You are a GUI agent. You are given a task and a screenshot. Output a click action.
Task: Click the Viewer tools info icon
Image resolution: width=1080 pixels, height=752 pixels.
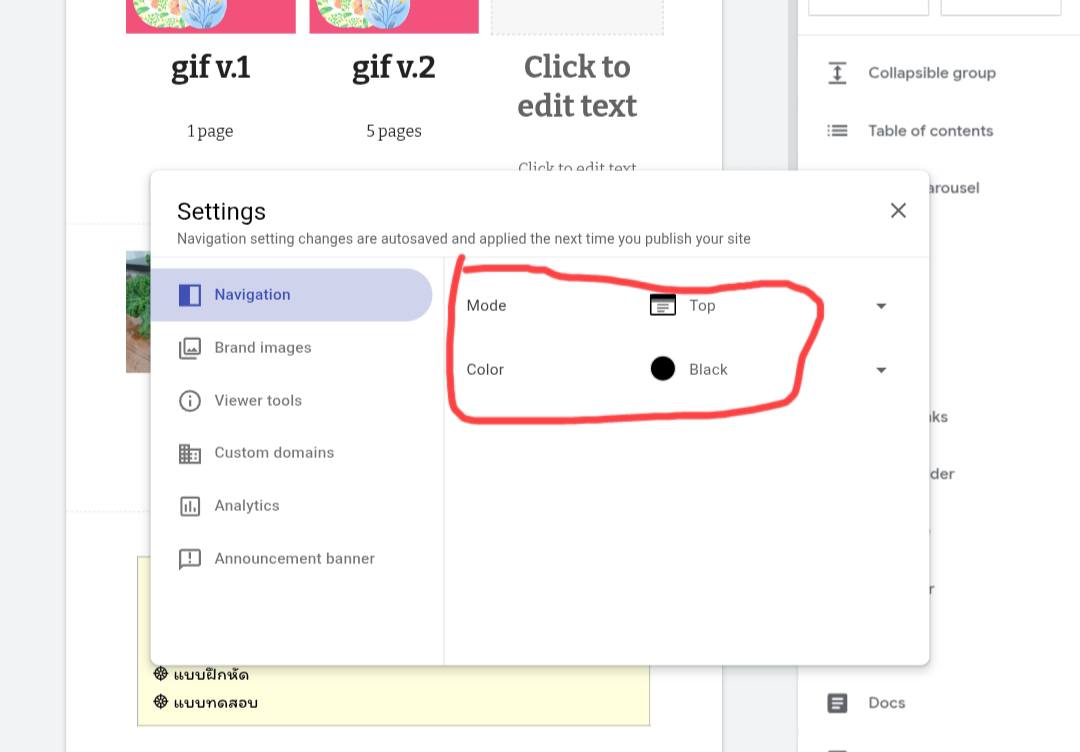pos(190,401)
